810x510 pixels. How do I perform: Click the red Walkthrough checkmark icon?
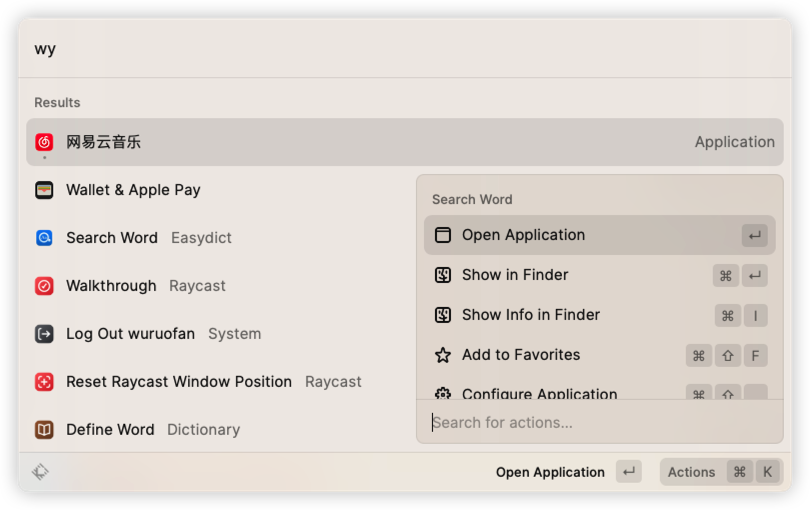[x=44, y=286]
